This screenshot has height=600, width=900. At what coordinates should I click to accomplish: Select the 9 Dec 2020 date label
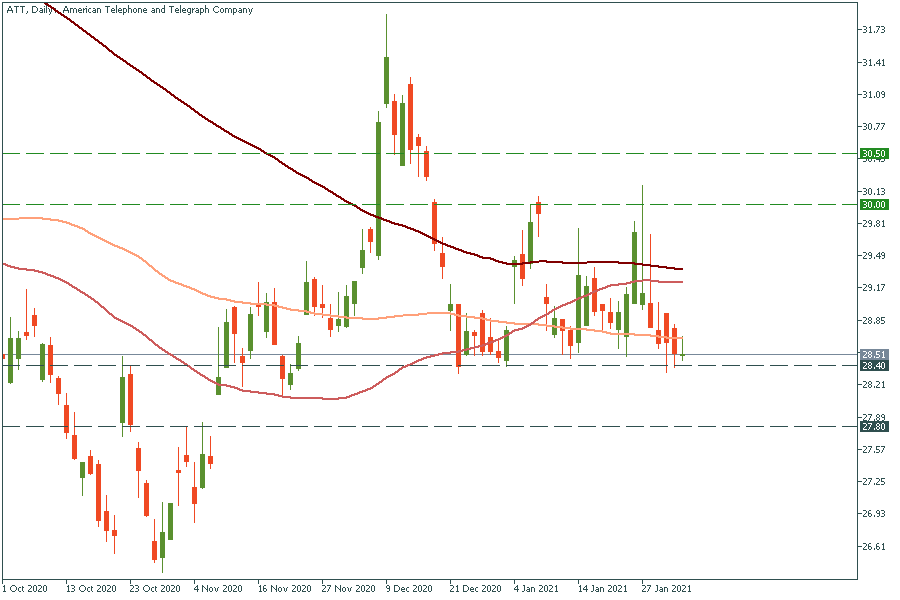point(409,589)
